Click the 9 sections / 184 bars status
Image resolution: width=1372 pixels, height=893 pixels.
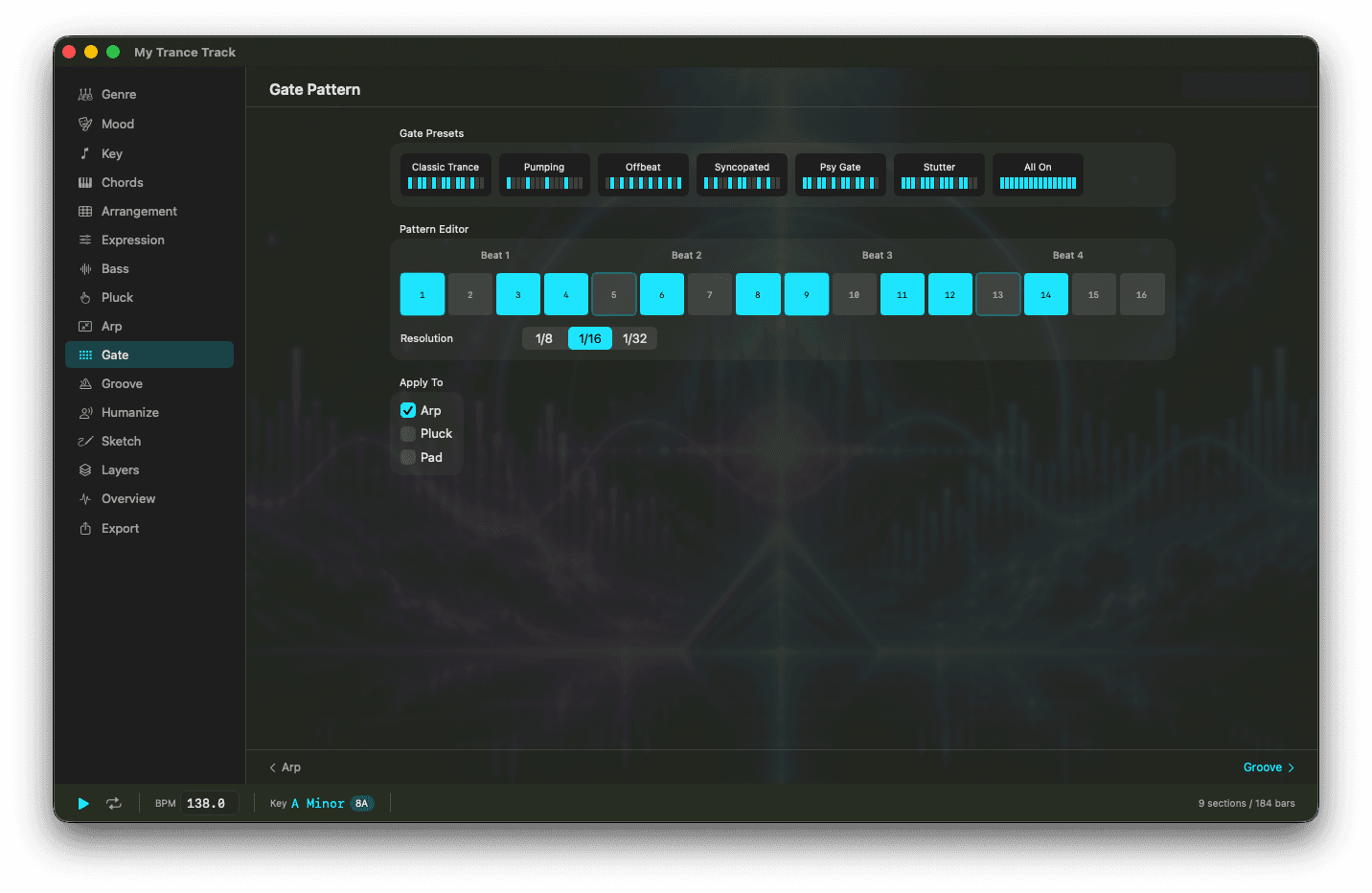click(x=1246, y=804)
